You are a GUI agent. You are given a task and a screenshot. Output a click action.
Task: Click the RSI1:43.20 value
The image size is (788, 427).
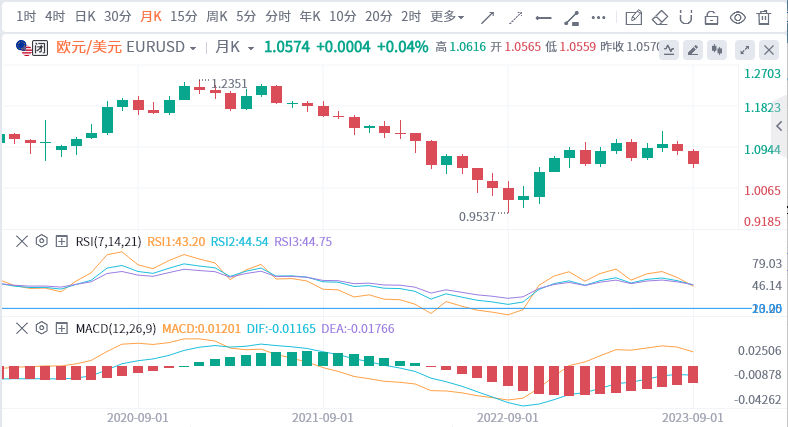coord(176,242)
